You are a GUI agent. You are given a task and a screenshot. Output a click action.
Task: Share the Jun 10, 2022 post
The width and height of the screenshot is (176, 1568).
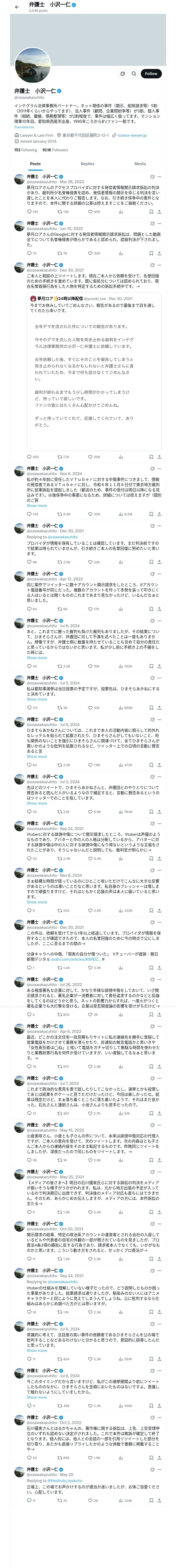[159, 253]
